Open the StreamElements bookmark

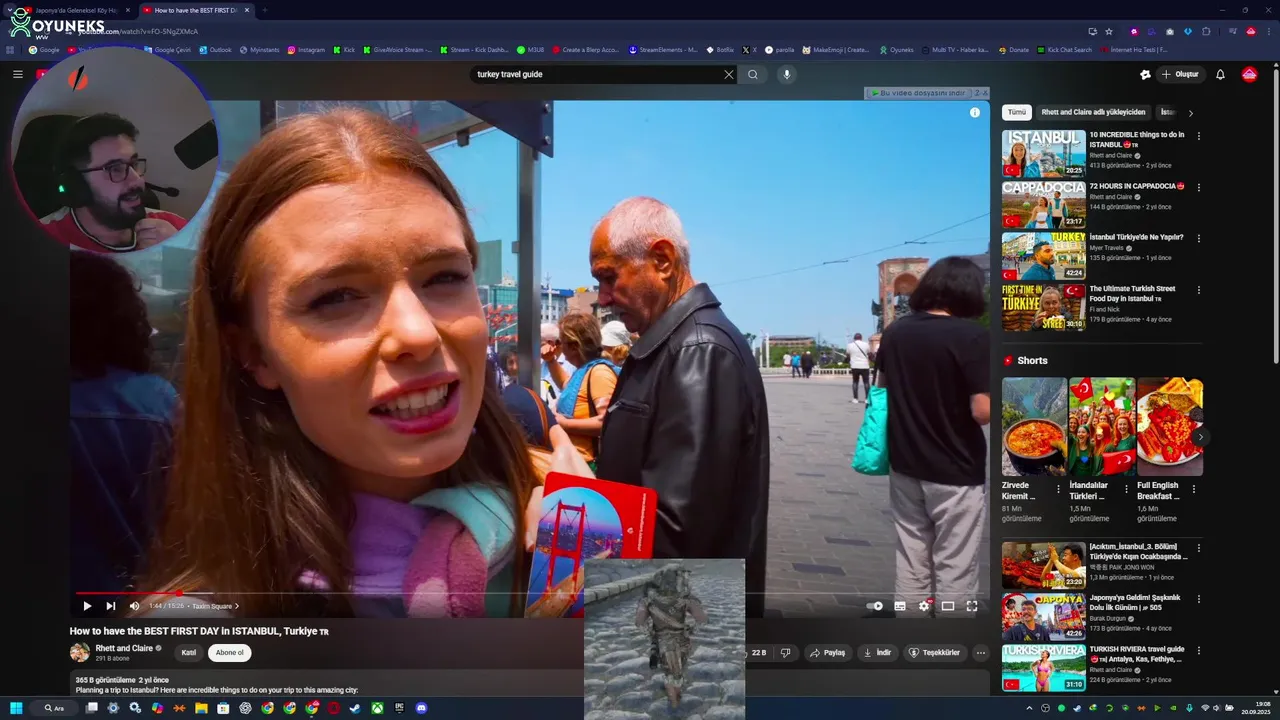tap(663, 49)
